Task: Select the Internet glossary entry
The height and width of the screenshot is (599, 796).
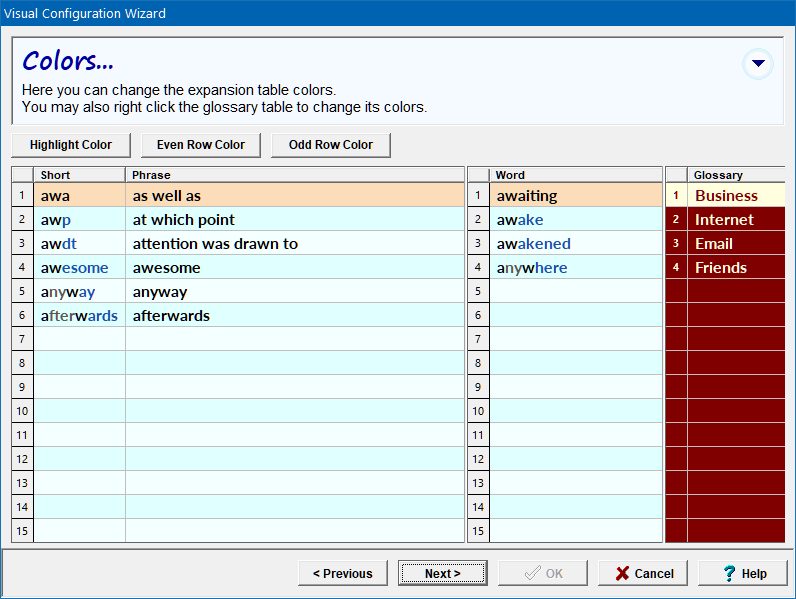Action: pos(724,220)
